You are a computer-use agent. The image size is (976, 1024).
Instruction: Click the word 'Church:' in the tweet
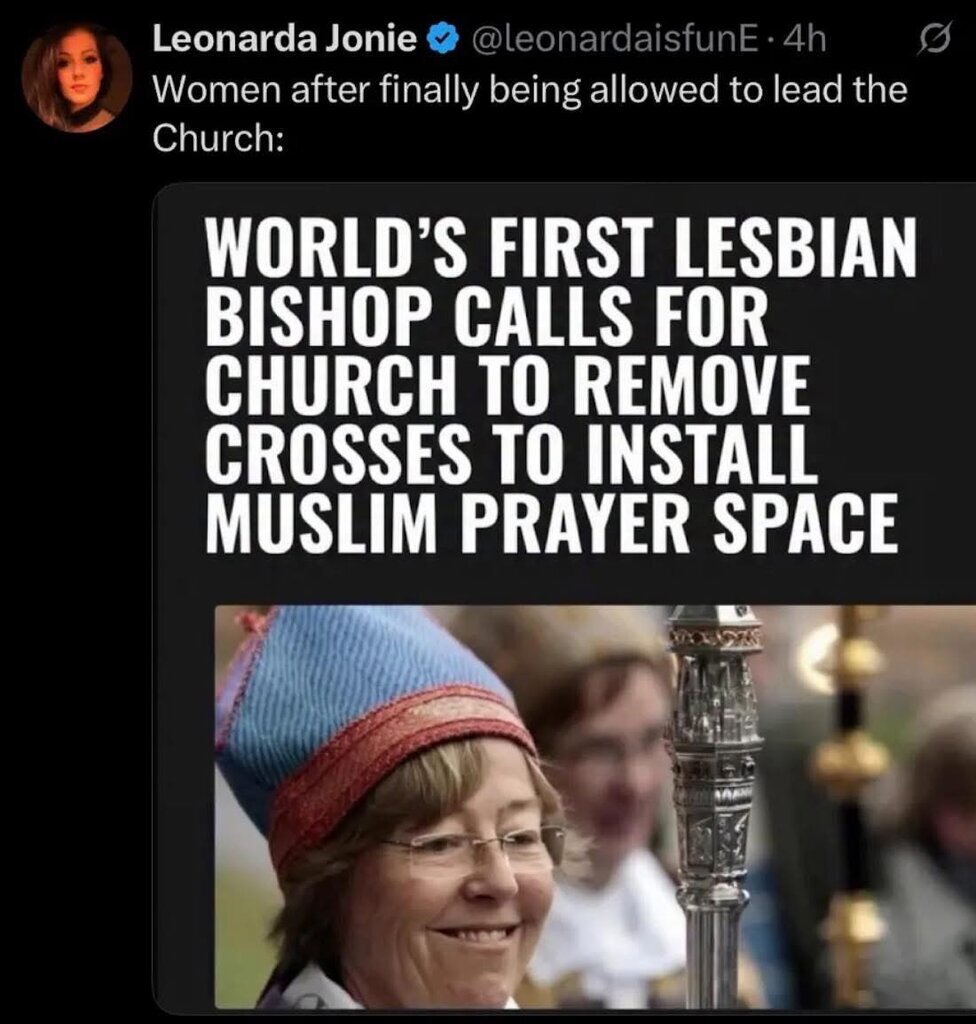click(x=219, y=137)
